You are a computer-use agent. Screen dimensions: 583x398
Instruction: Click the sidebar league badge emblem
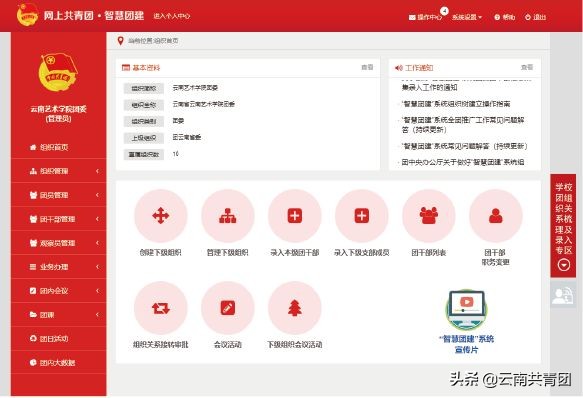tap(58, 72)
